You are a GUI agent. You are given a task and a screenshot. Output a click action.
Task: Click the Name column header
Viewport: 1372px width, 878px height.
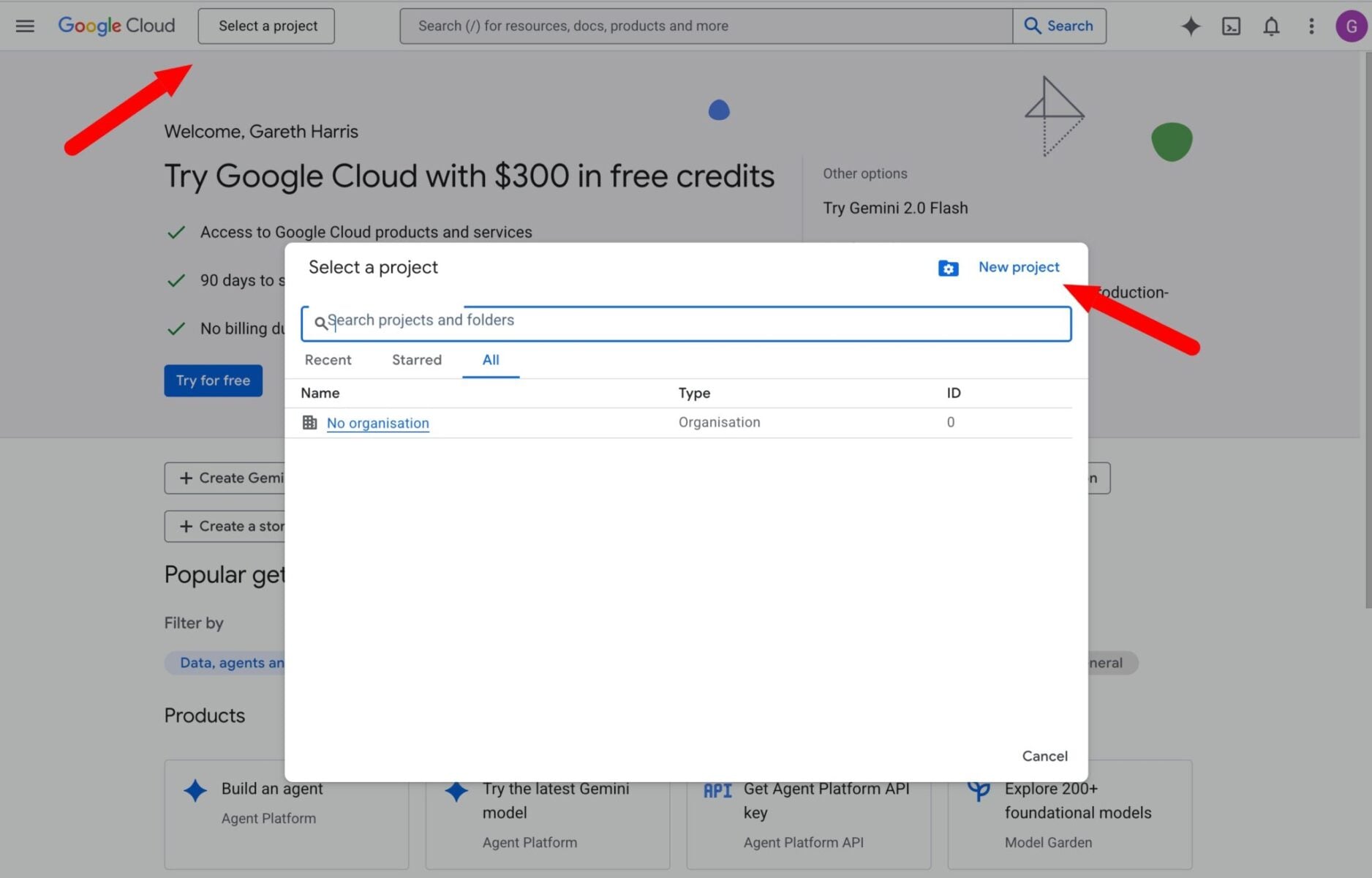point(320,393)
